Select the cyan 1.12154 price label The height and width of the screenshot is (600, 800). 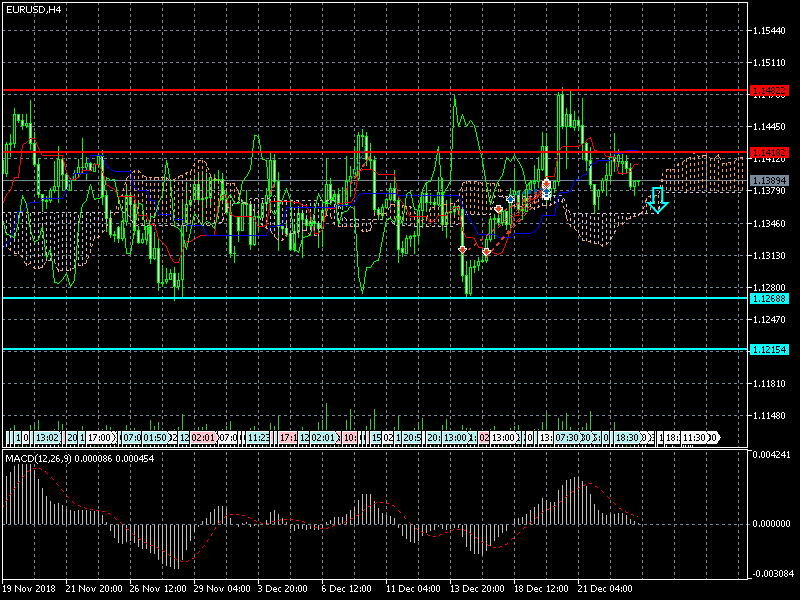pyautogui.click(x=769, y=349)
